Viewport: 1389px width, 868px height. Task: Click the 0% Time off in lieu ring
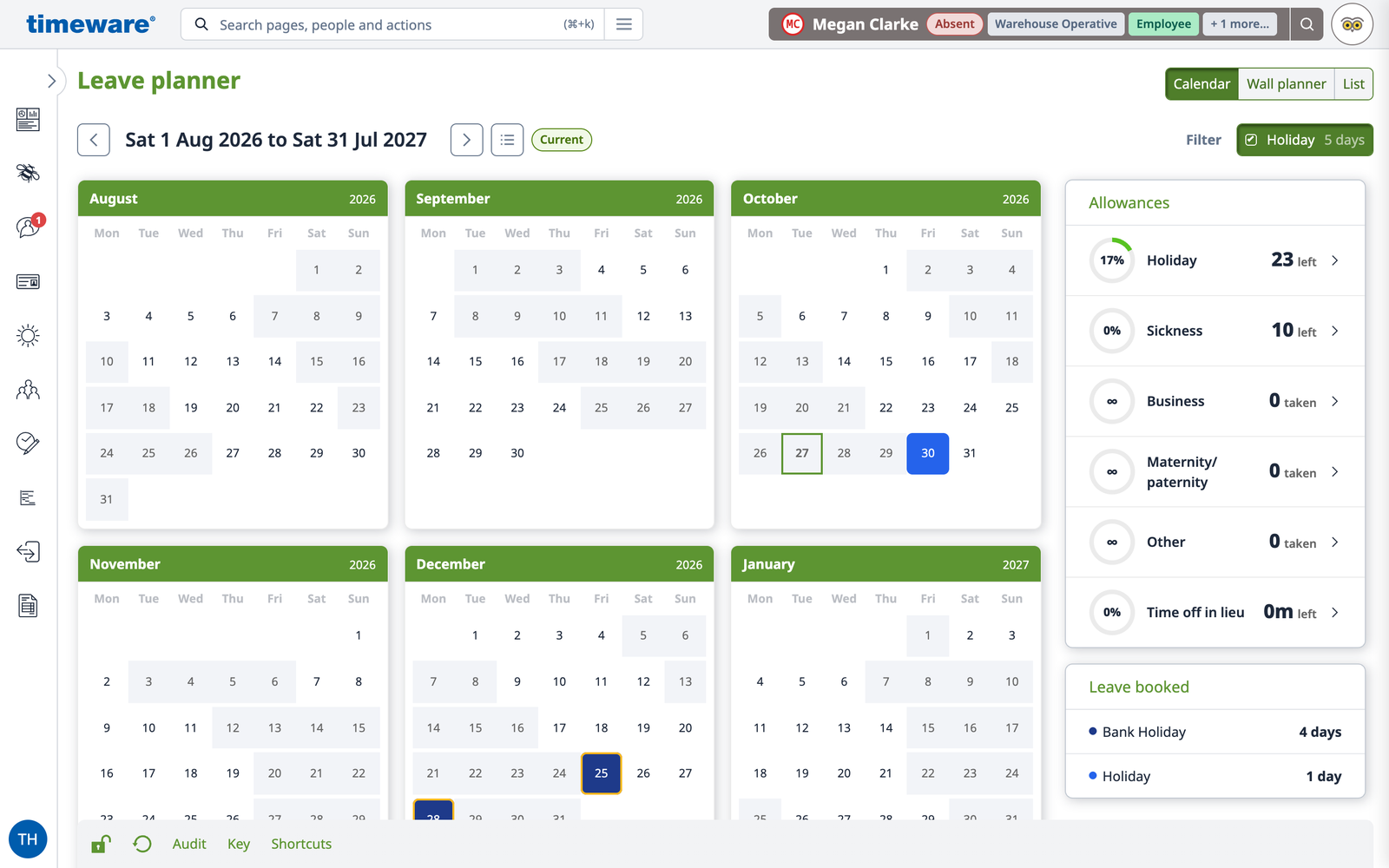1112,612
